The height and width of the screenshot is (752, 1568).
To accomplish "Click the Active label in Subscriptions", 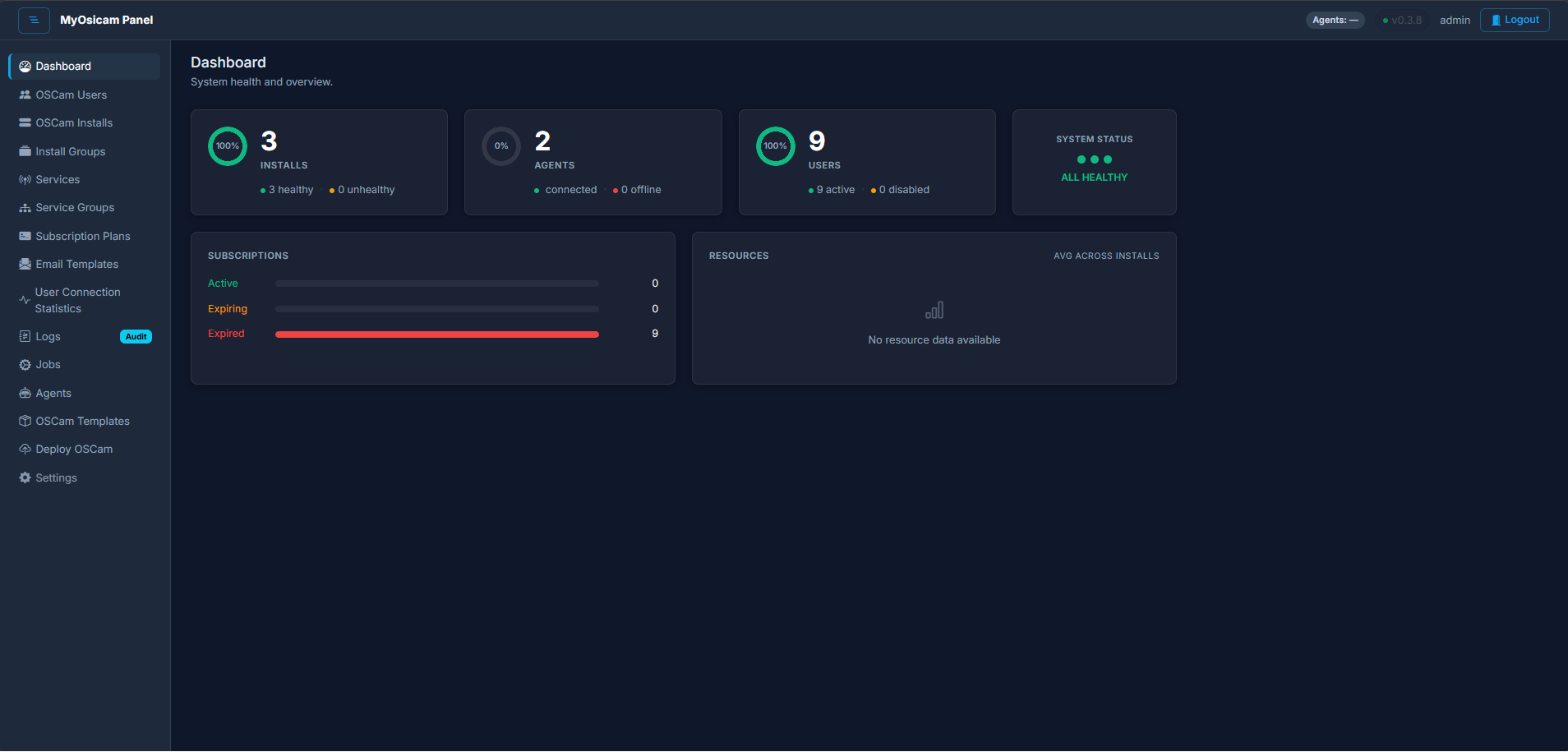I will point(223,284).
